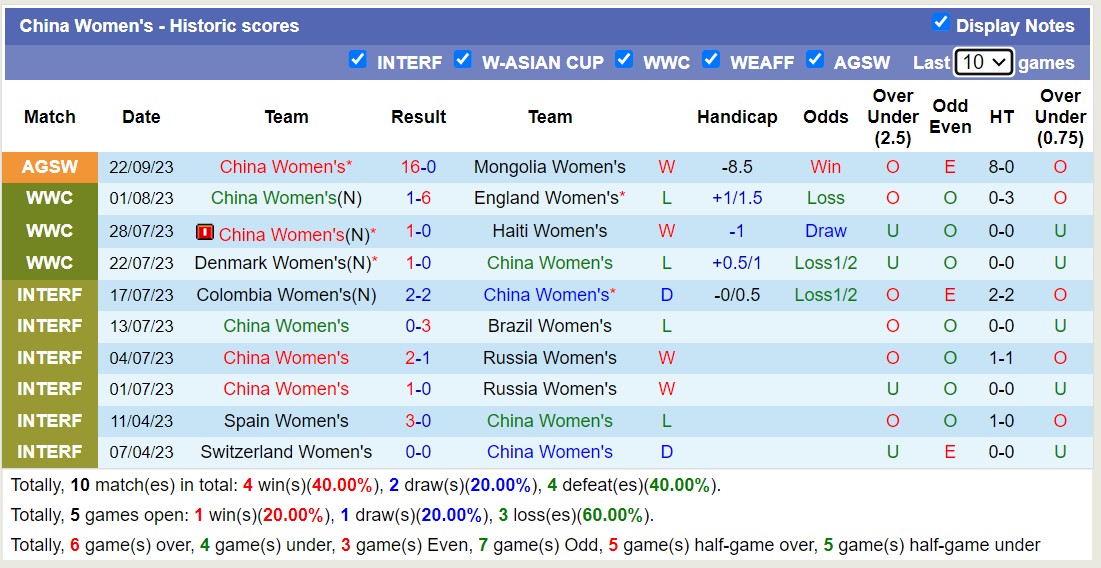Screen dimensions: 1101x568
Task: Toggle the AGSW competition checkbox
Action: pyautogui.click(x=815, y=60)
